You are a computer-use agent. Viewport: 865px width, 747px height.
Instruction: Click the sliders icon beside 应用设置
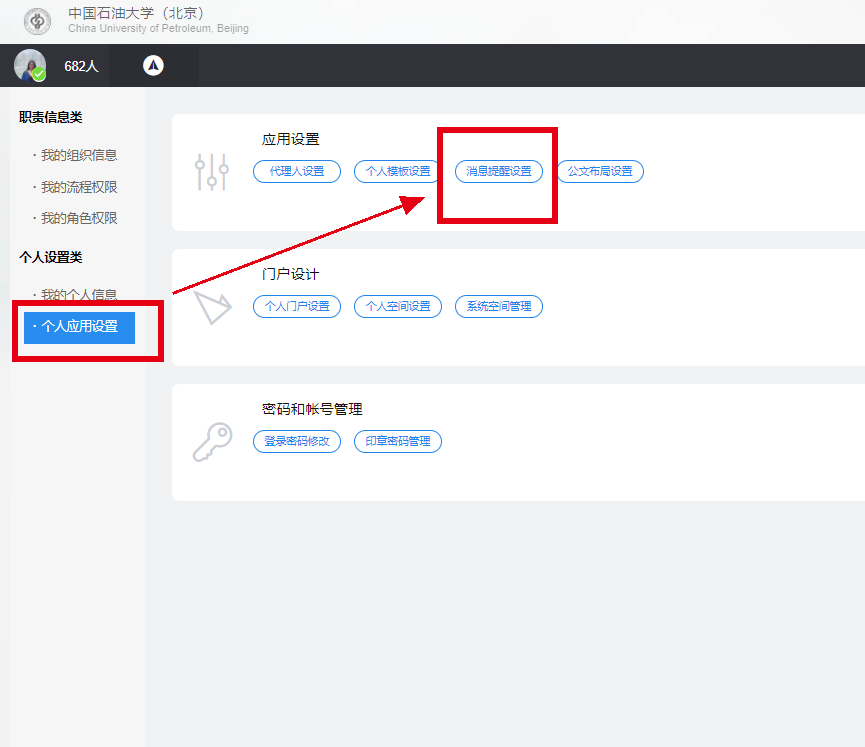click(212, 172)
